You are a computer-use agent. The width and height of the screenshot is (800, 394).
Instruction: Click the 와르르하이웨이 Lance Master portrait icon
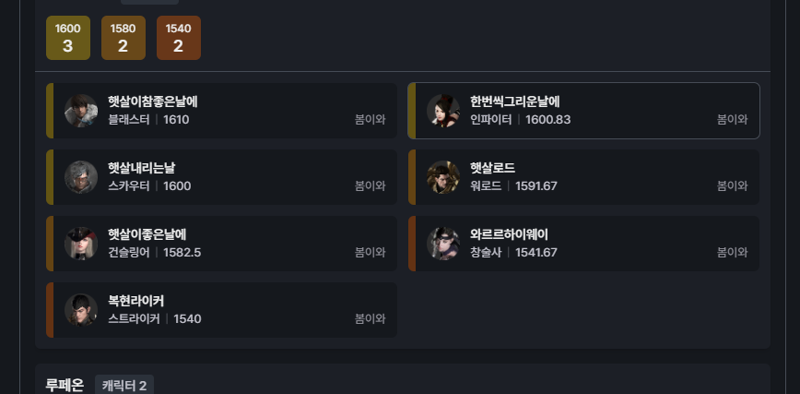(443, 243)
